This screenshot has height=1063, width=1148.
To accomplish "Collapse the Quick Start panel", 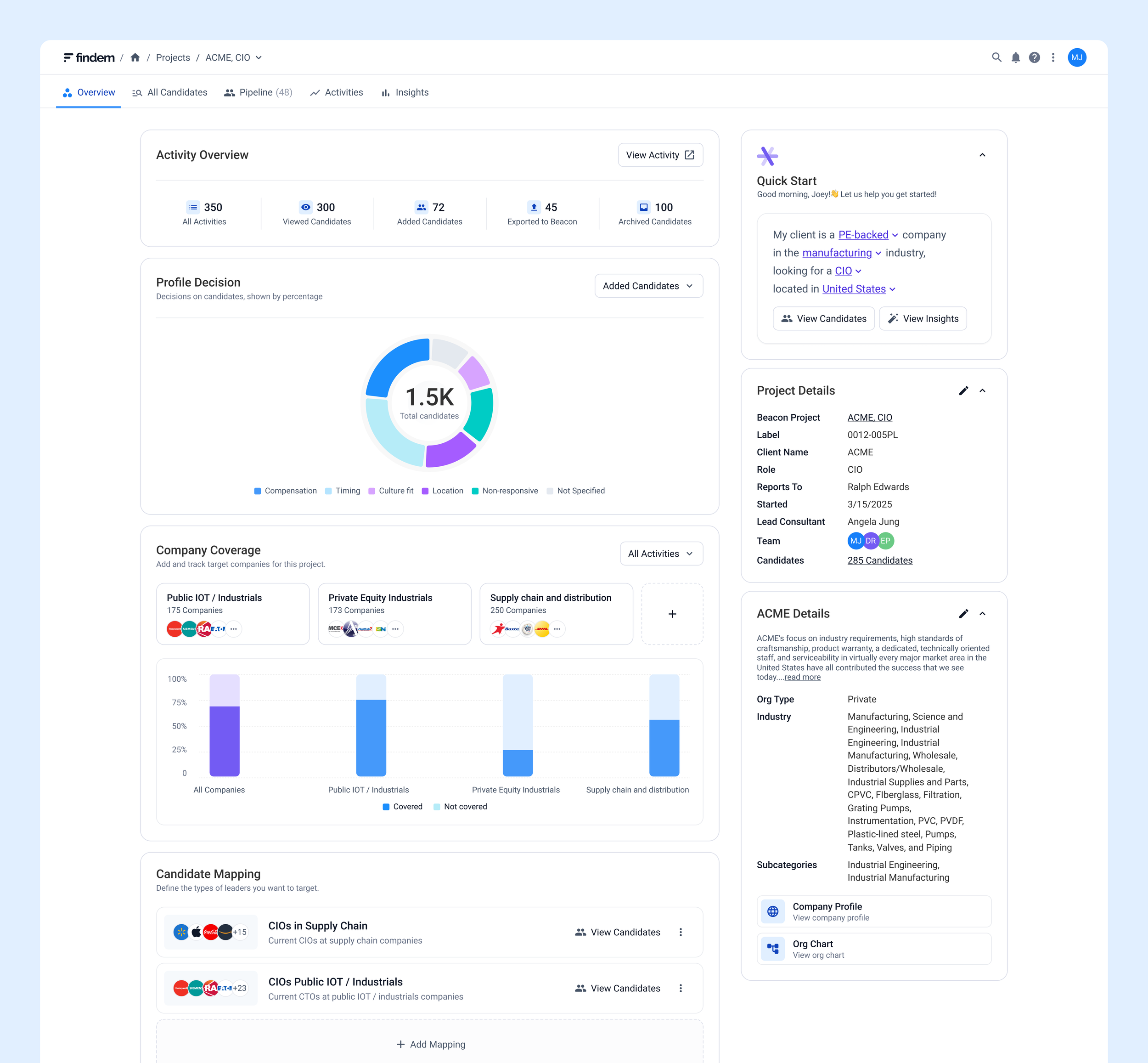I will pyautogui.click(x=982, y=155).
